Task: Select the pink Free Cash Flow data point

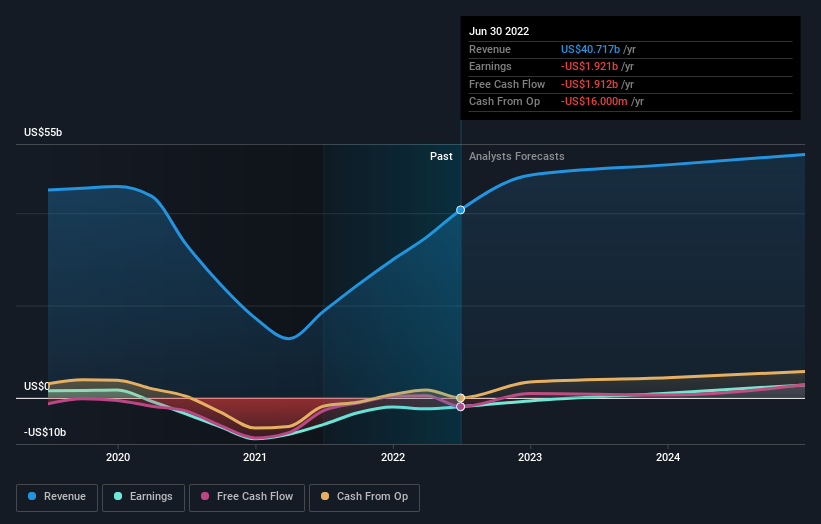Action: [460, 407]
